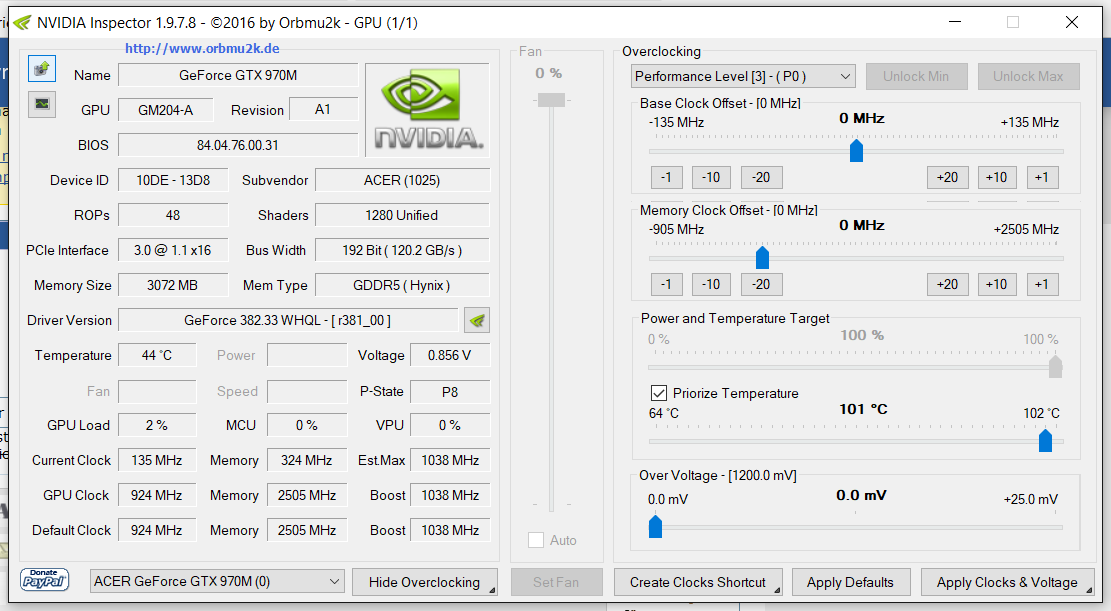Click Create Clocks Shortcut button
Viewport: 1111px width, 611px height.
tap(698, 582)
